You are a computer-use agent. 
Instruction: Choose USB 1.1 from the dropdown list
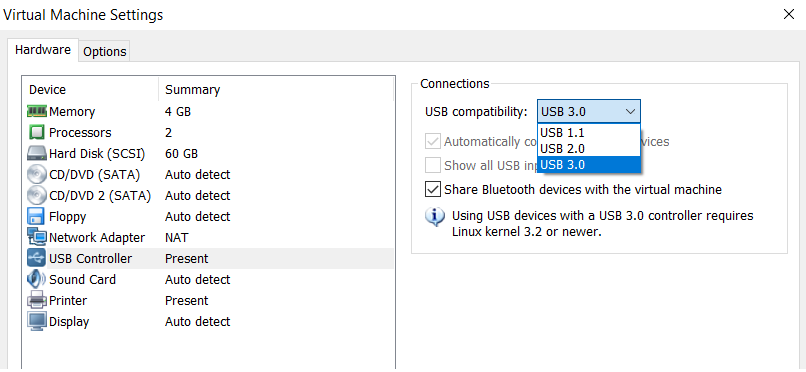click(x=589, y=133)
